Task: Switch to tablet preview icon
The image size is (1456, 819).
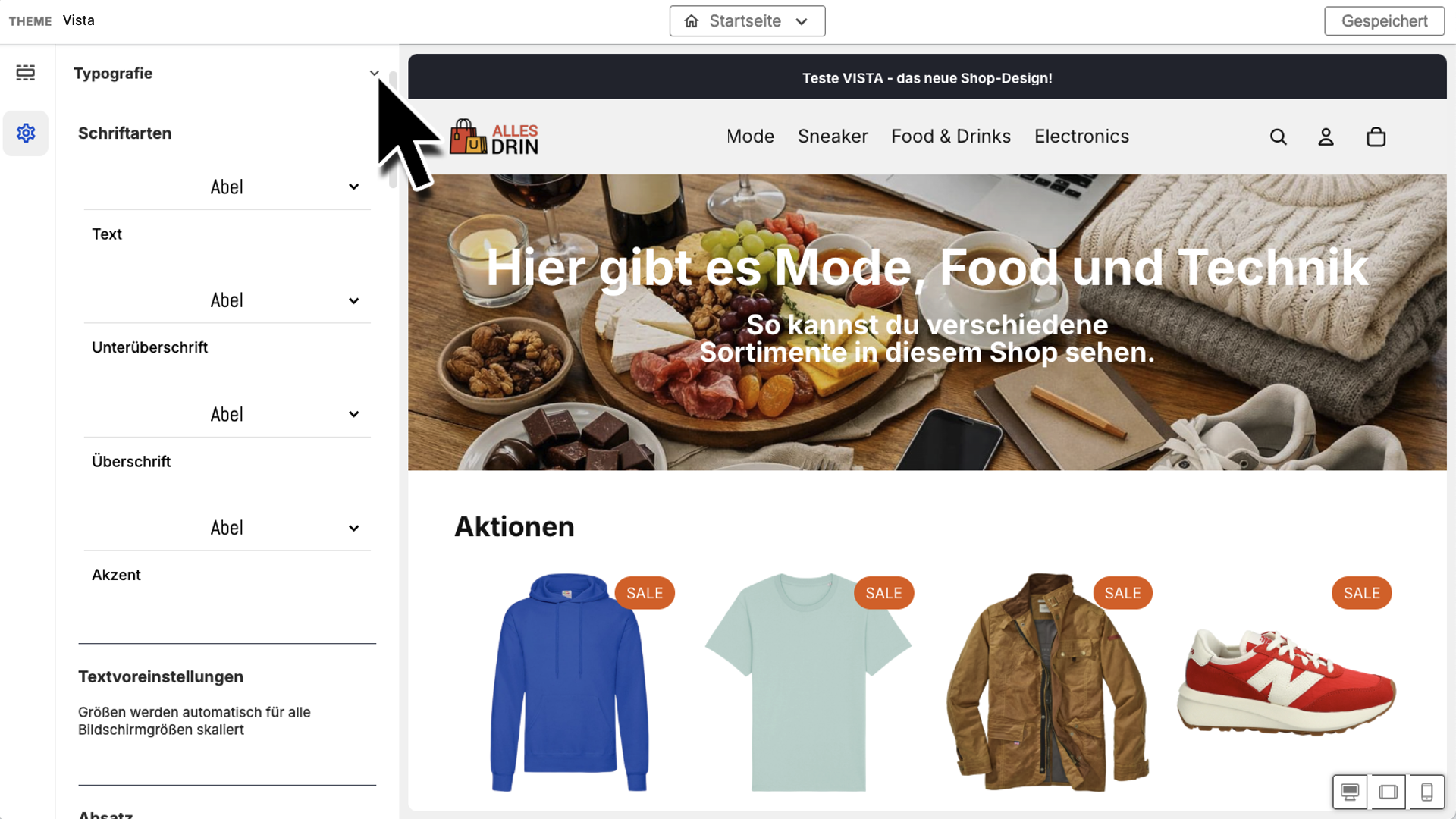Action: tap(1389, 792)
